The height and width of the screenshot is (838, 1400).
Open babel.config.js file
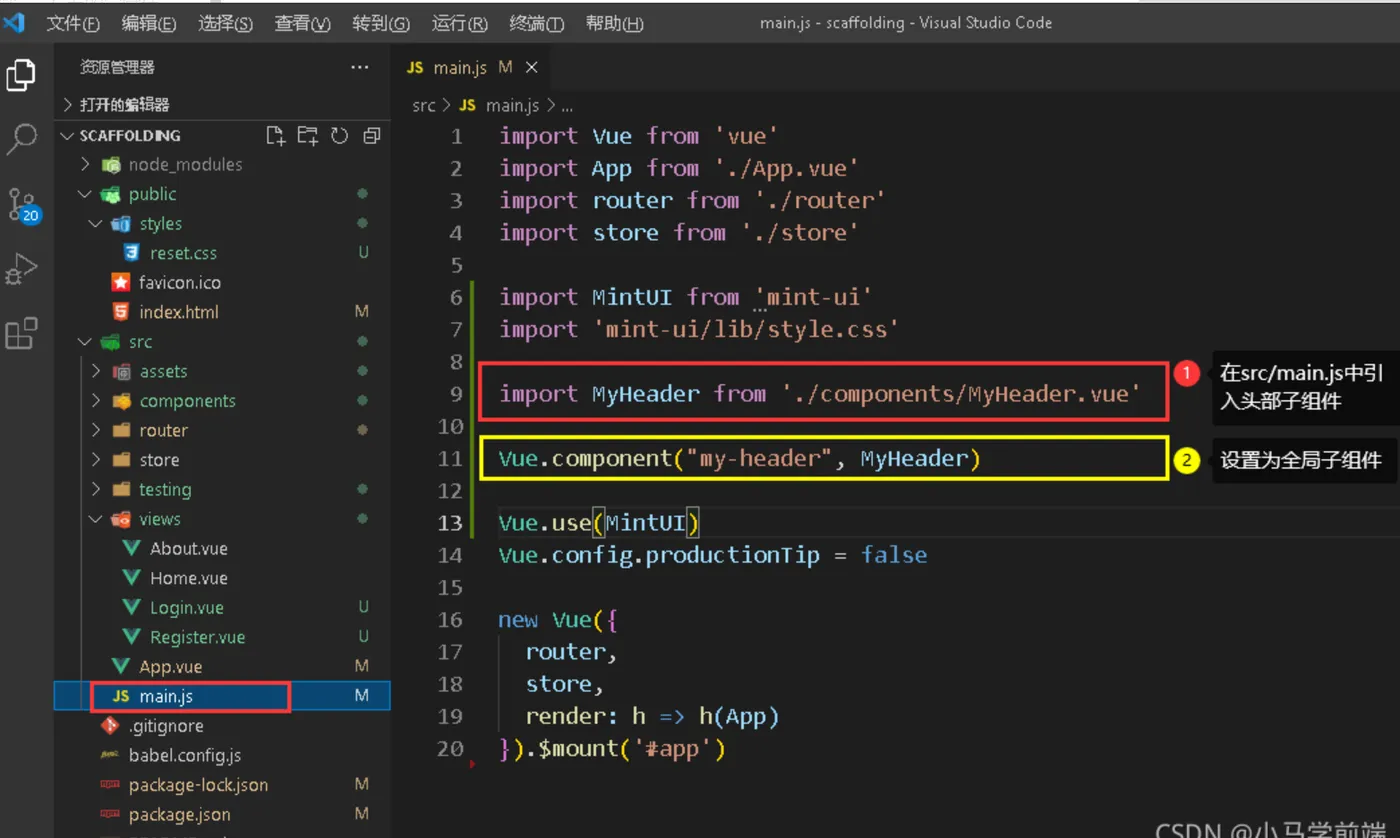(x=185, y=755)
